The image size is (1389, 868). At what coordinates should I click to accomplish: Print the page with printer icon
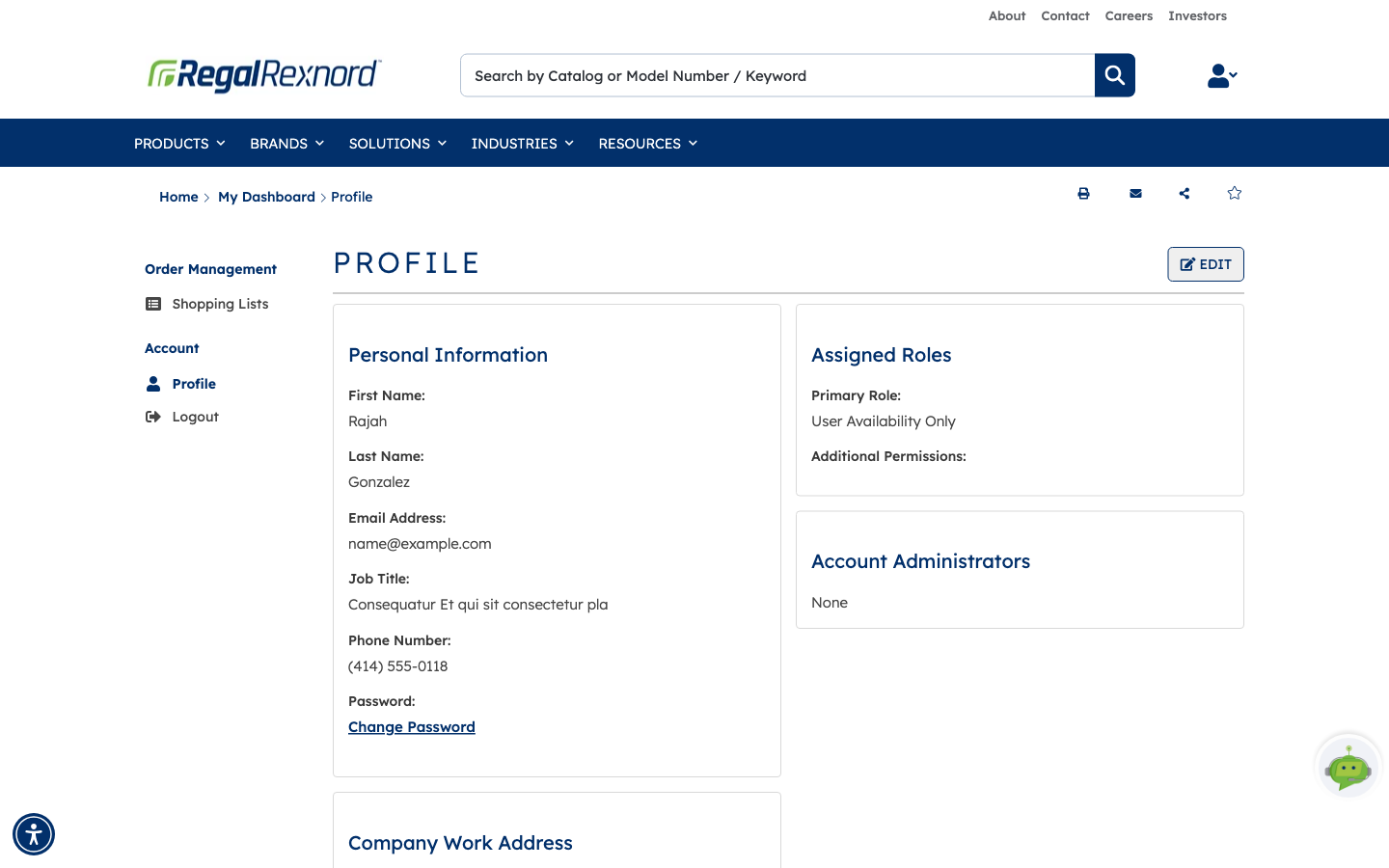click(x=1083, y=194)
